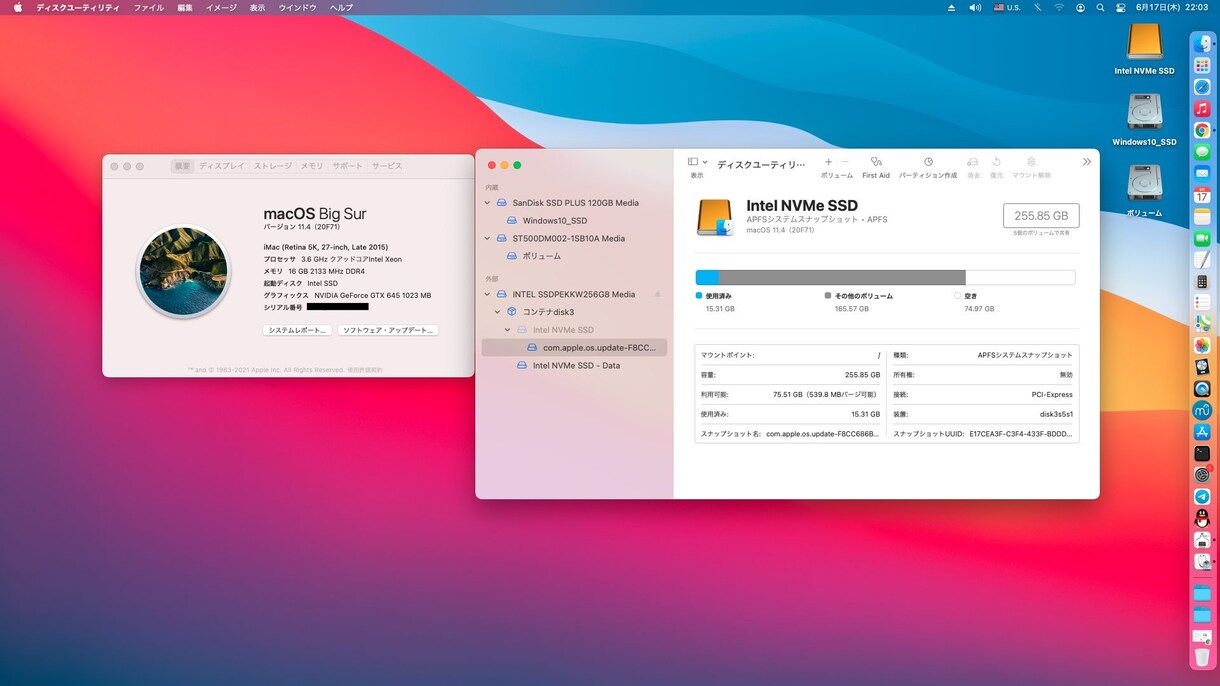Click the Restore toolbar icon
Image resolution: width=1220 pixels, height=686 pixels.
click(996, 162)
